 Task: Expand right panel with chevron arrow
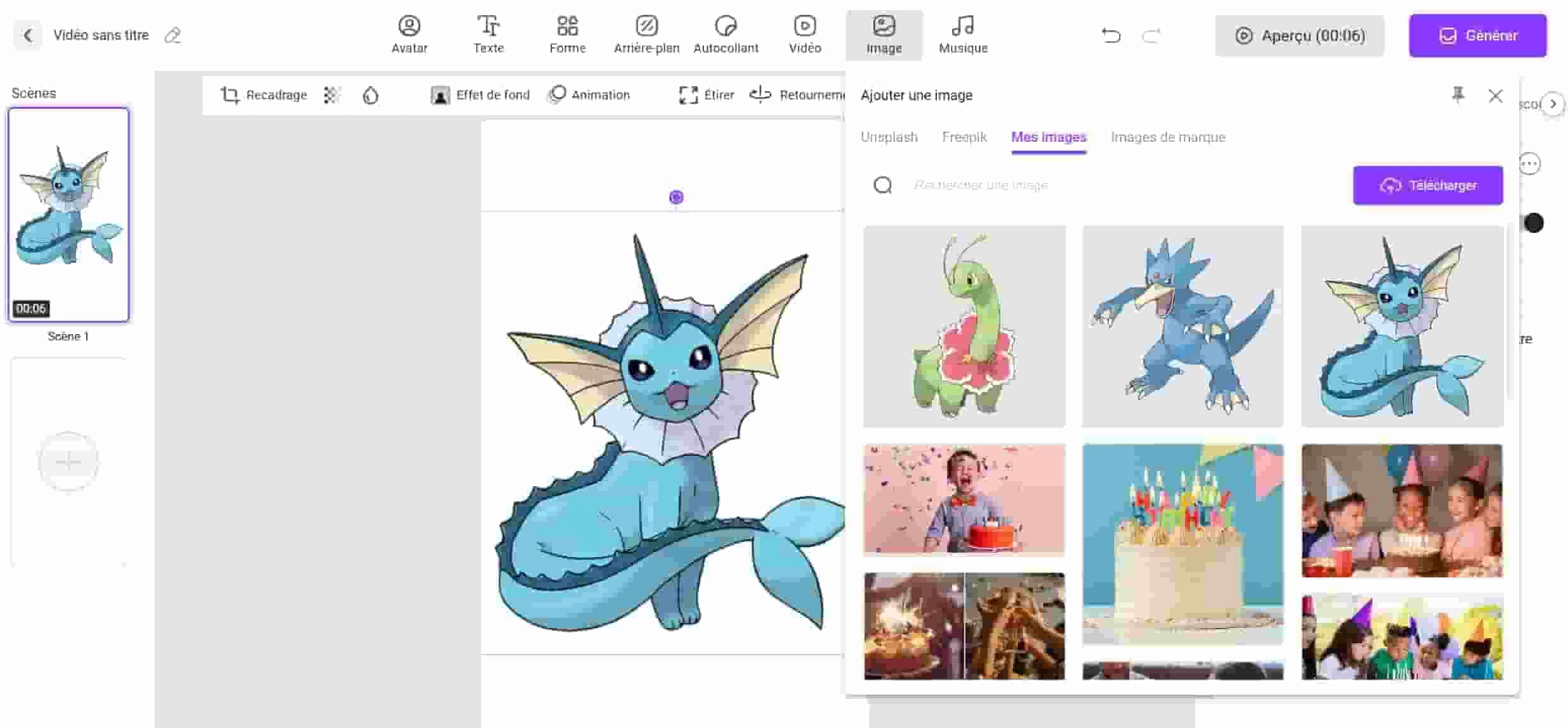point(1552,104)
